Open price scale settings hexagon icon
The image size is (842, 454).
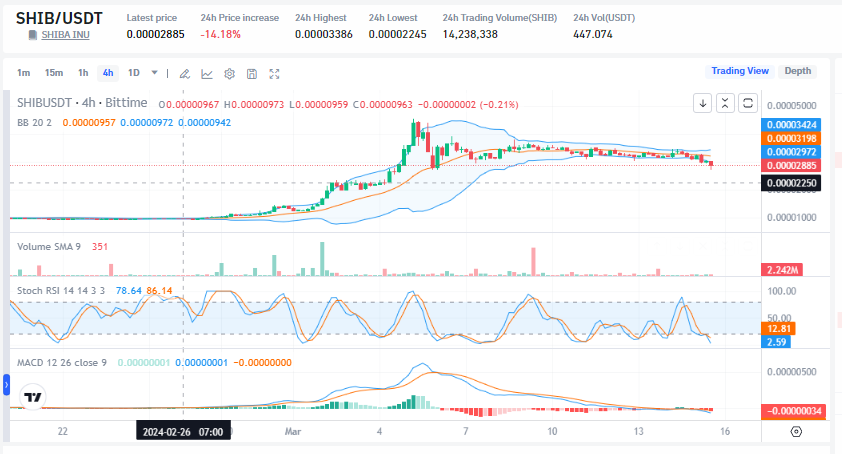coord(796,431)
